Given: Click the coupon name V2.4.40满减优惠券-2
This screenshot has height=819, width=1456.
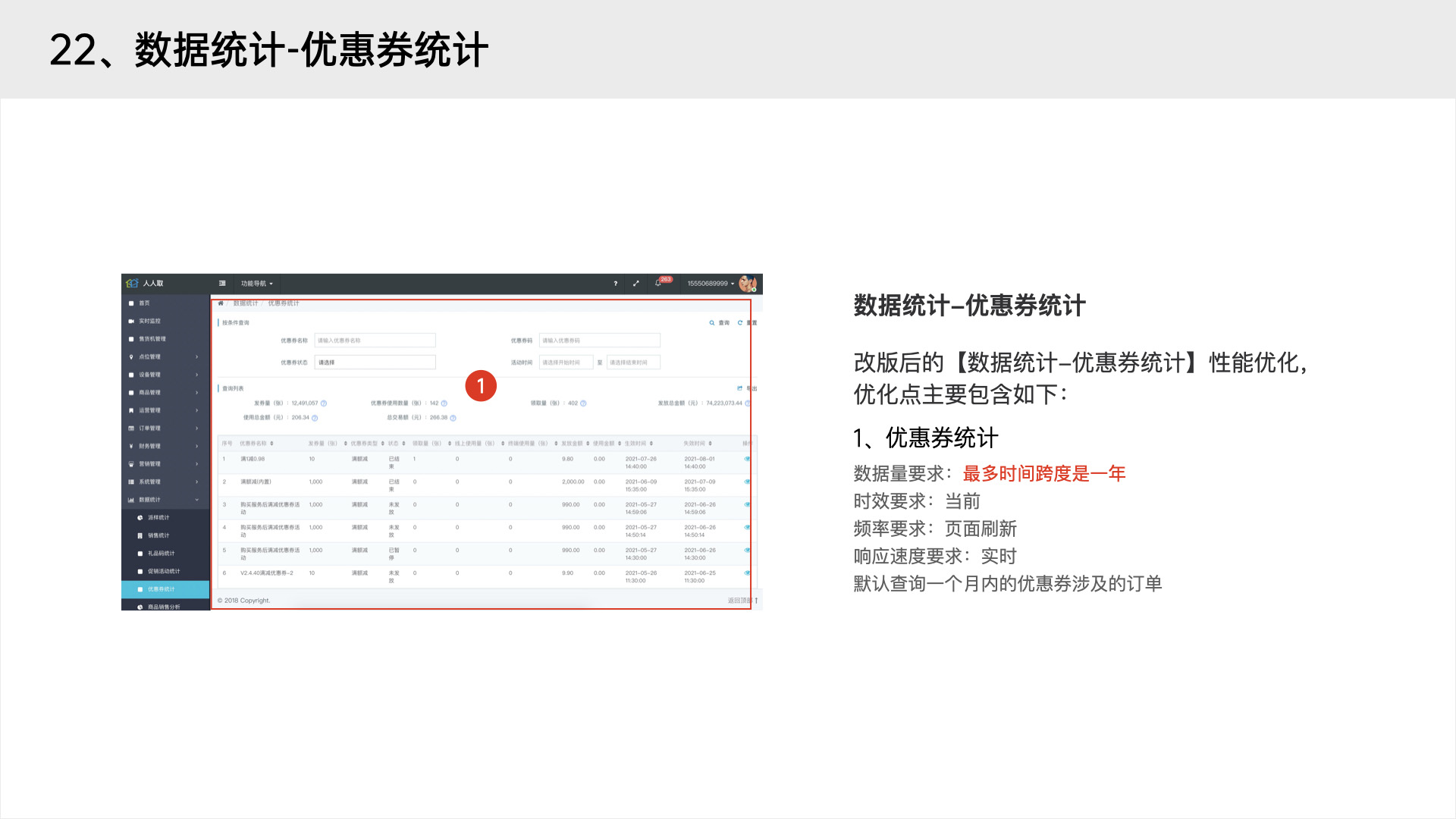Looking at the screenshot, I should pos(266,573).
